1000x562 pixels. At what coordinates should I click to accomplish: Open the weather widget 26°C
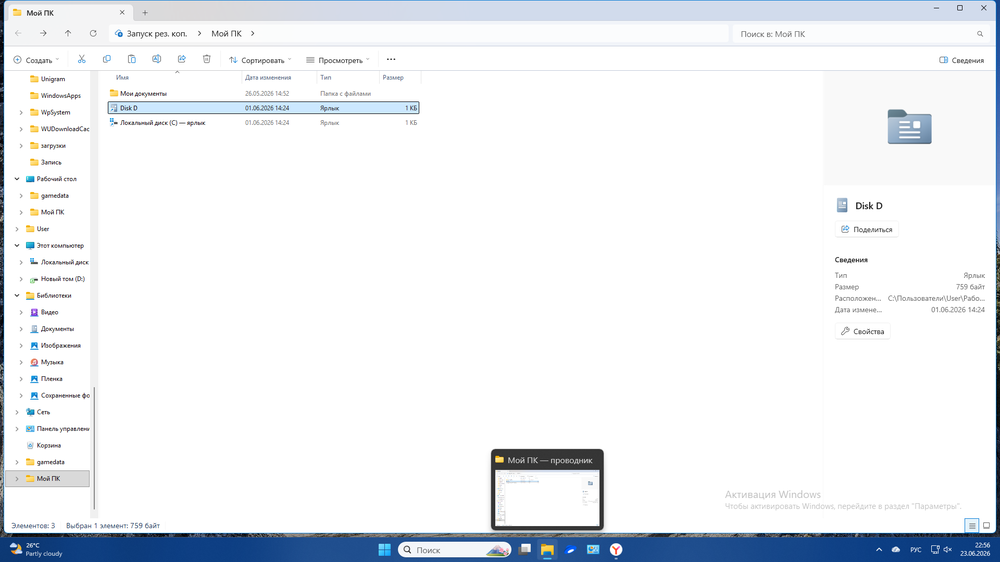click(36, 549)
